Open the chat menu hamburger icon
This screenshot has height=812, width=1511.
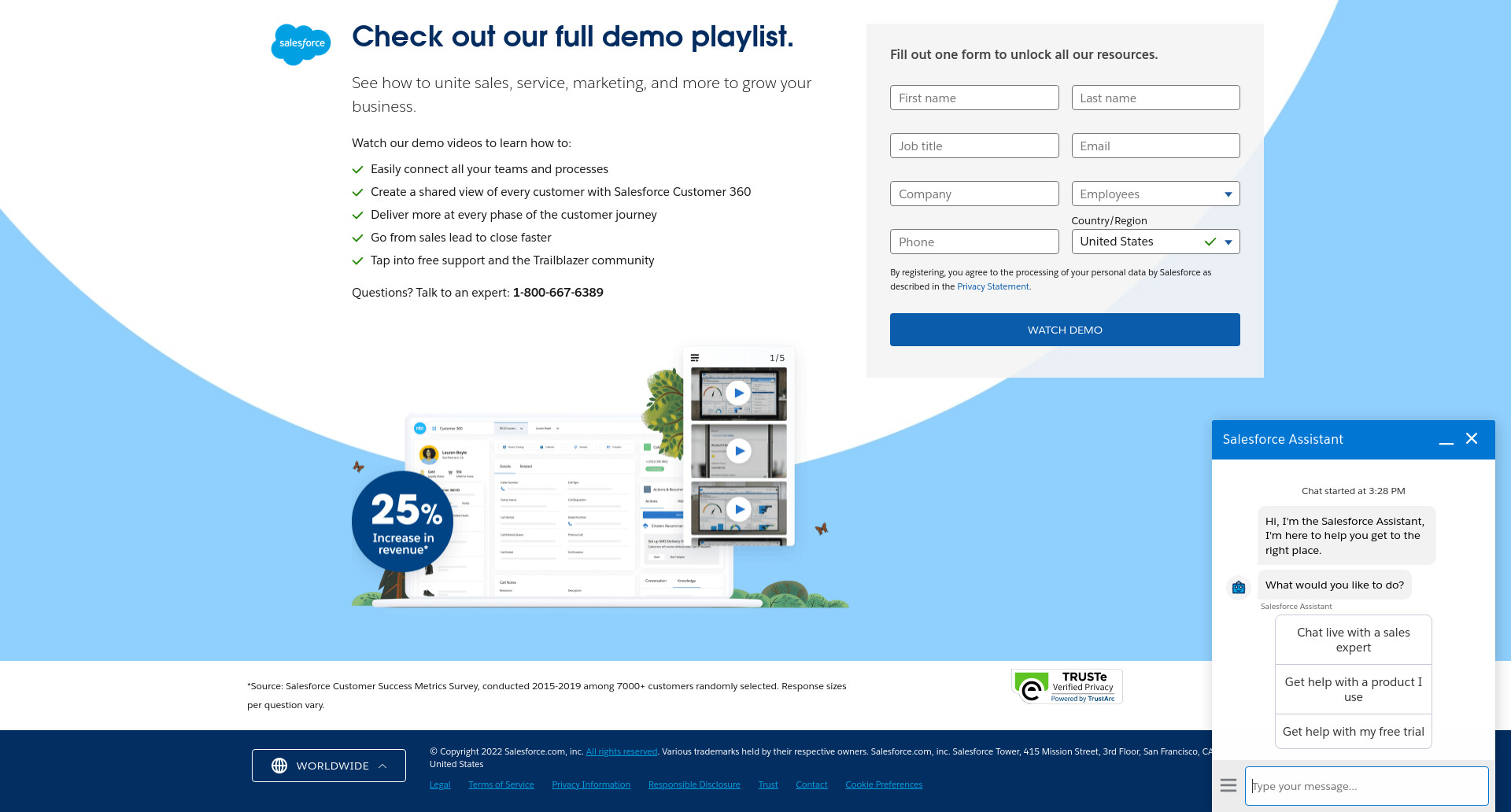click(x=1228, y=785)
